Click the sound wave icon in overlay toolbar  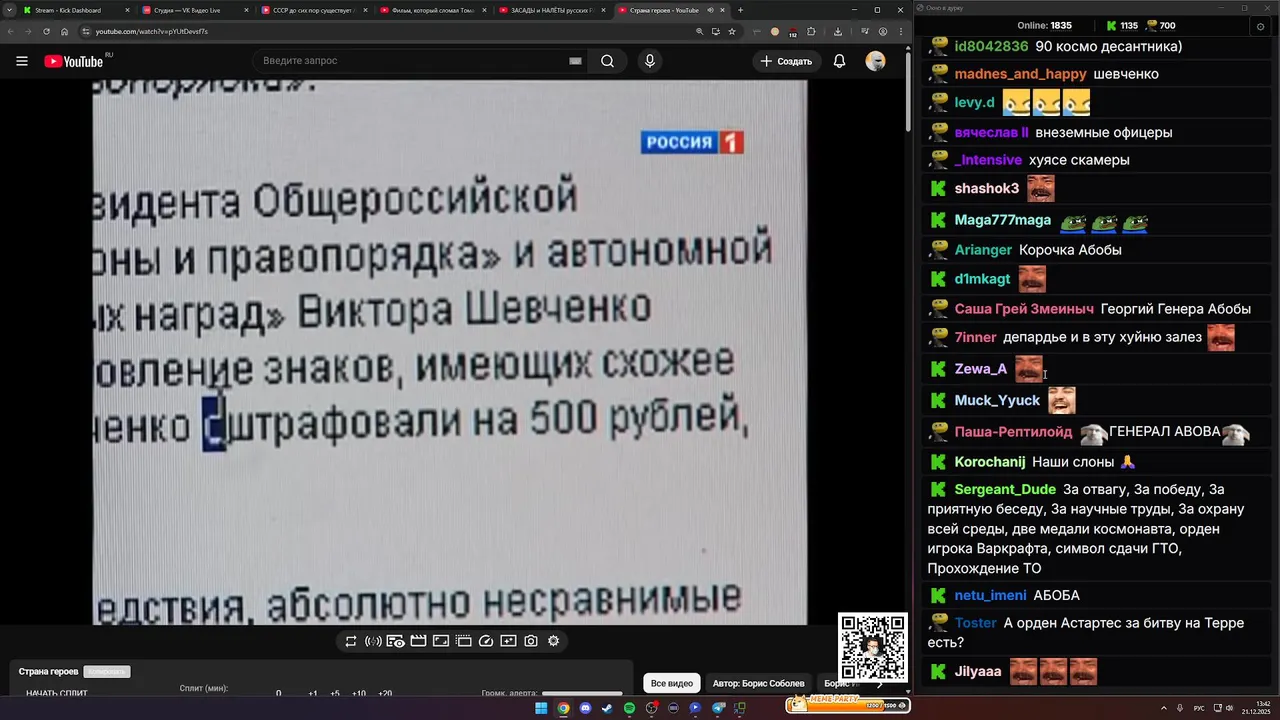[x=373, y=641]
